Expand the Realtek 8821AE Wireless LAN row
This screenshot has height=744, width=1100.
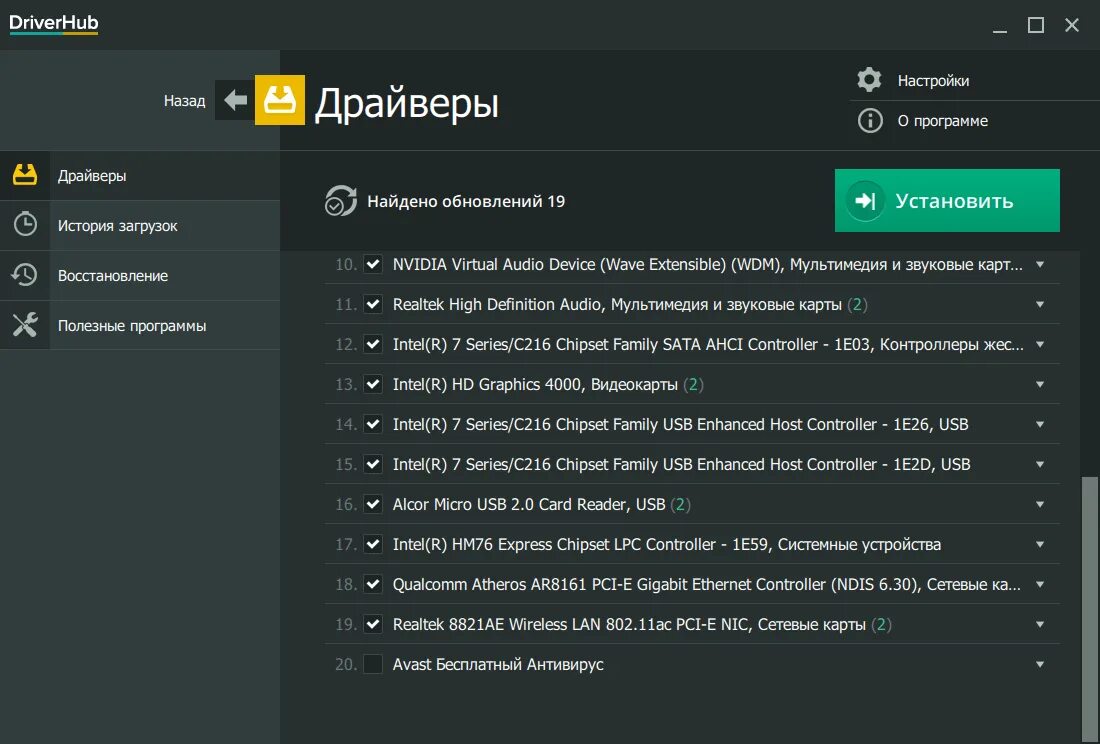pos(1040,624)
